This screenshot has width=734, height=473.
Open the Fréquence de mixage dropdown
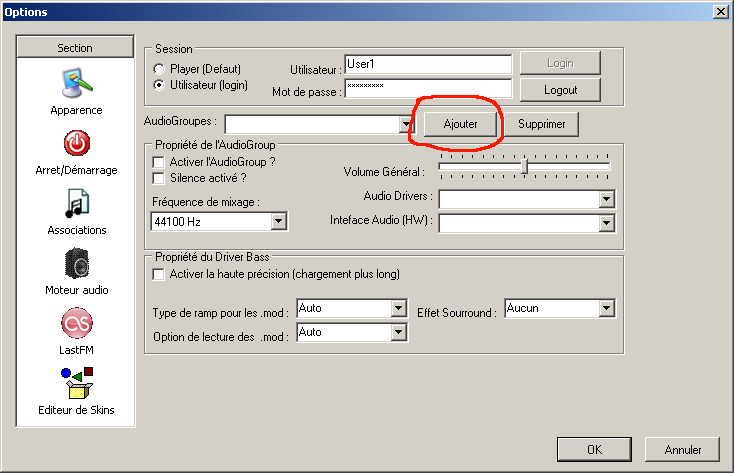279,221
